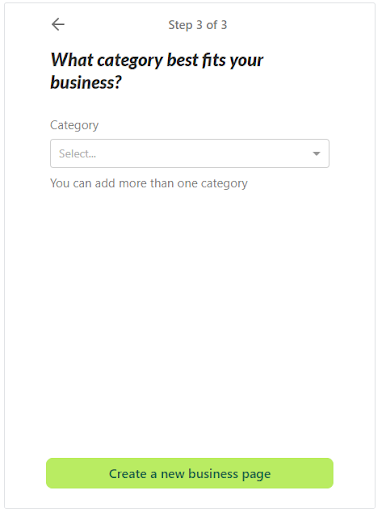Image resolution: width=382 pixels, height=512 pixels.
Task: Expand the category list with the triangle arrow
Action: 316,154
